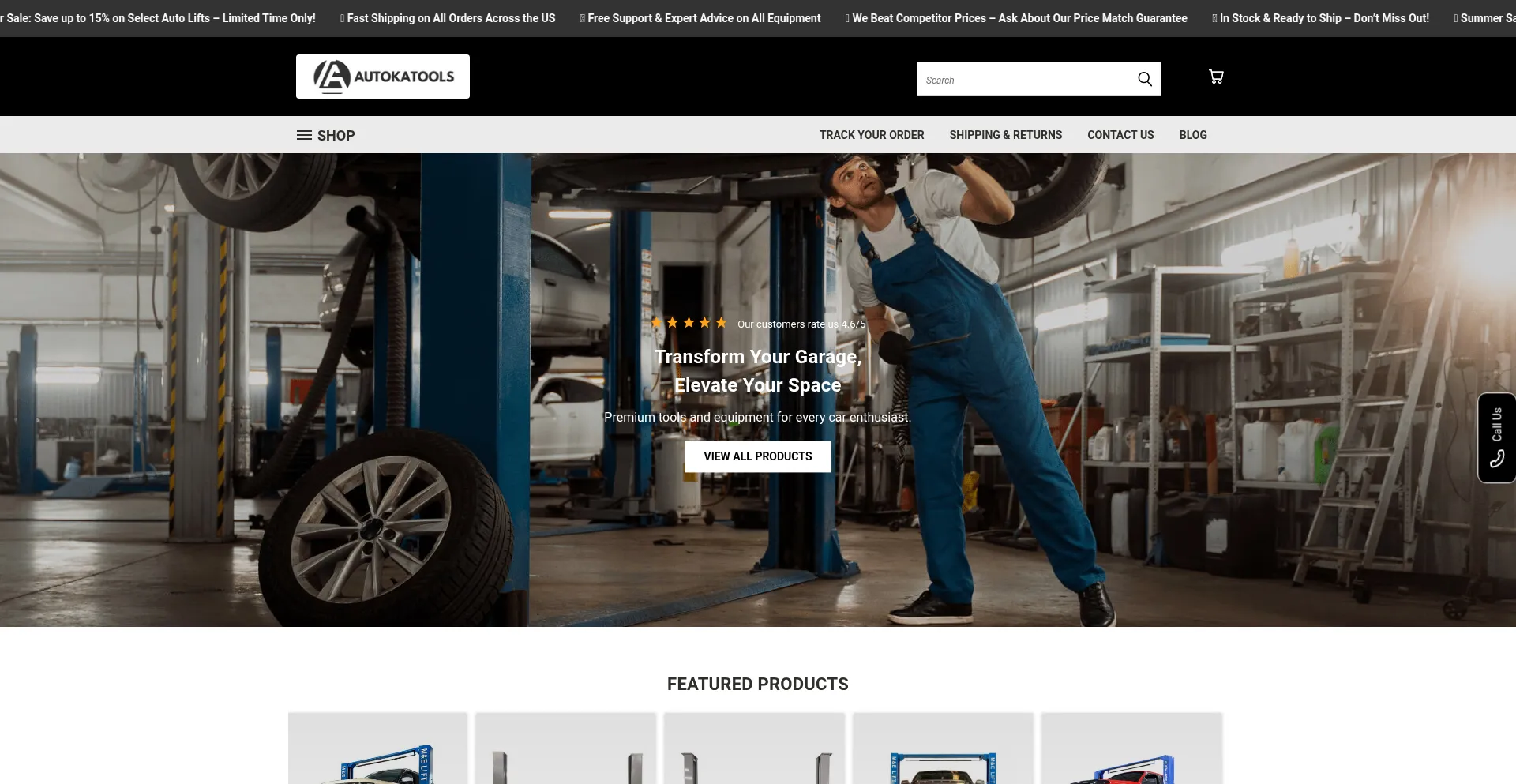
Task: Open the first featured product thumbnail
Action: (378, 748)
